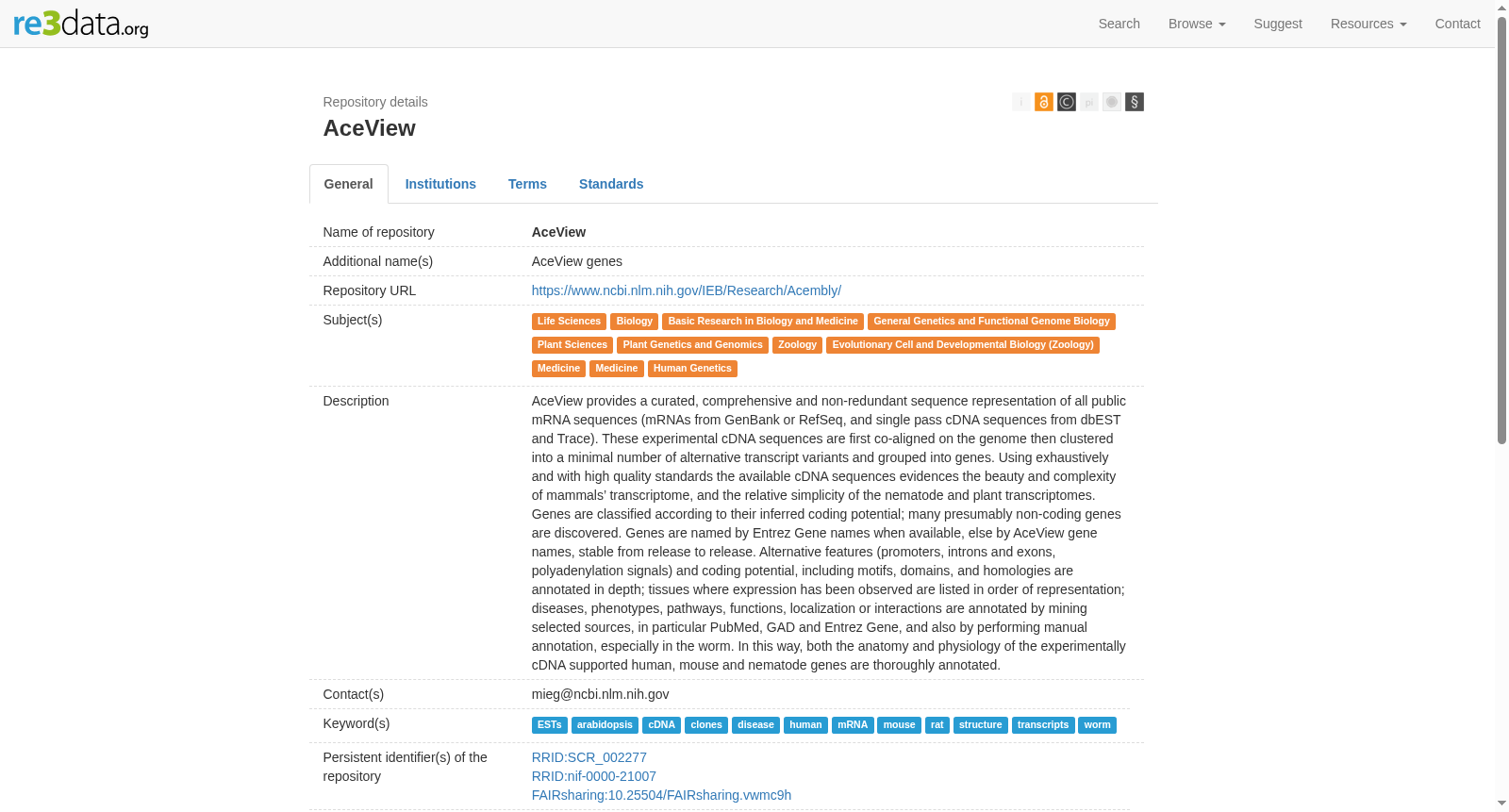This screenshot has width=1509, height=812.
Task: Select the General tab
Action: click(349, 184)
